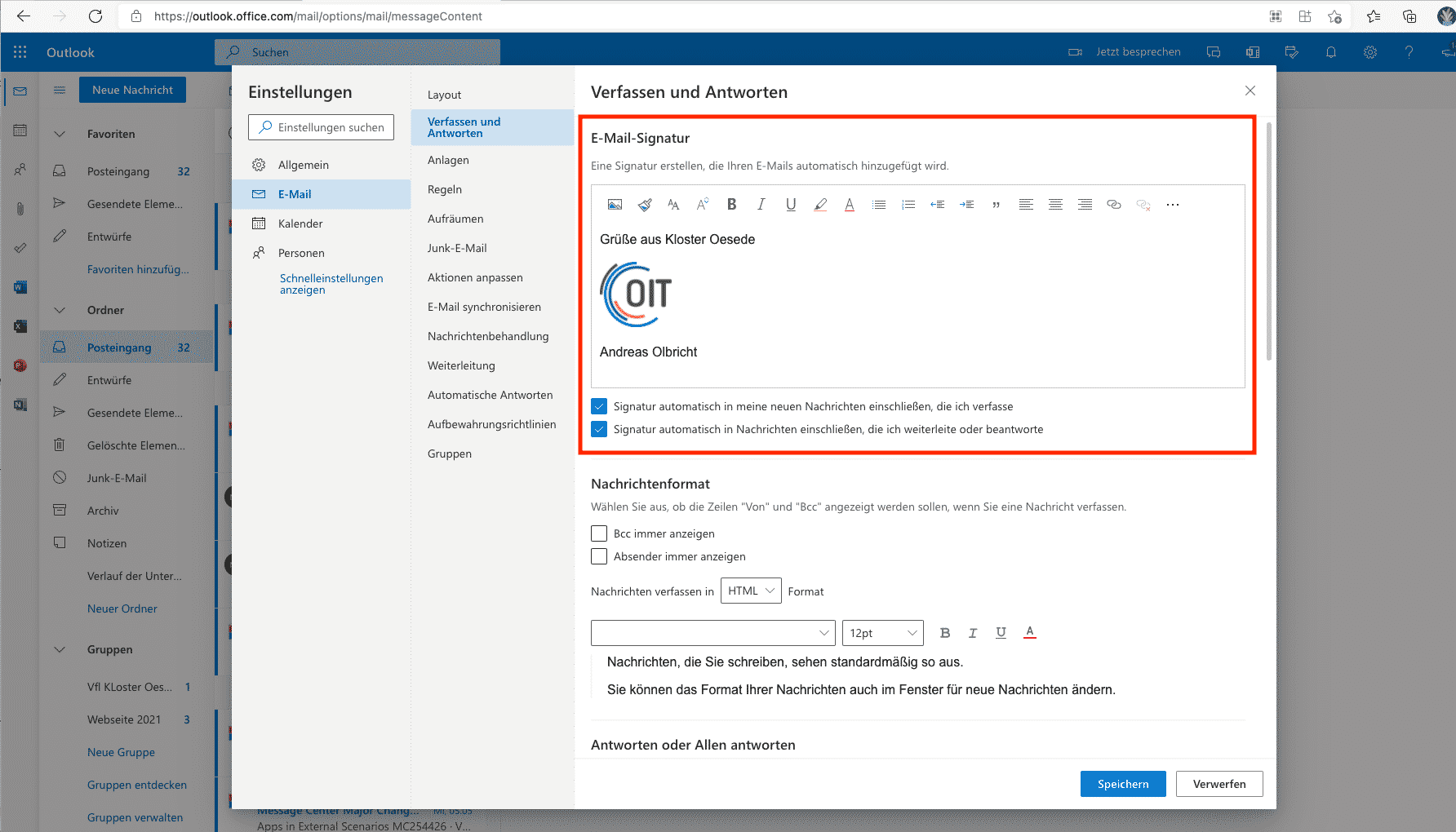Change default message font color

(x=1030, y=633)
